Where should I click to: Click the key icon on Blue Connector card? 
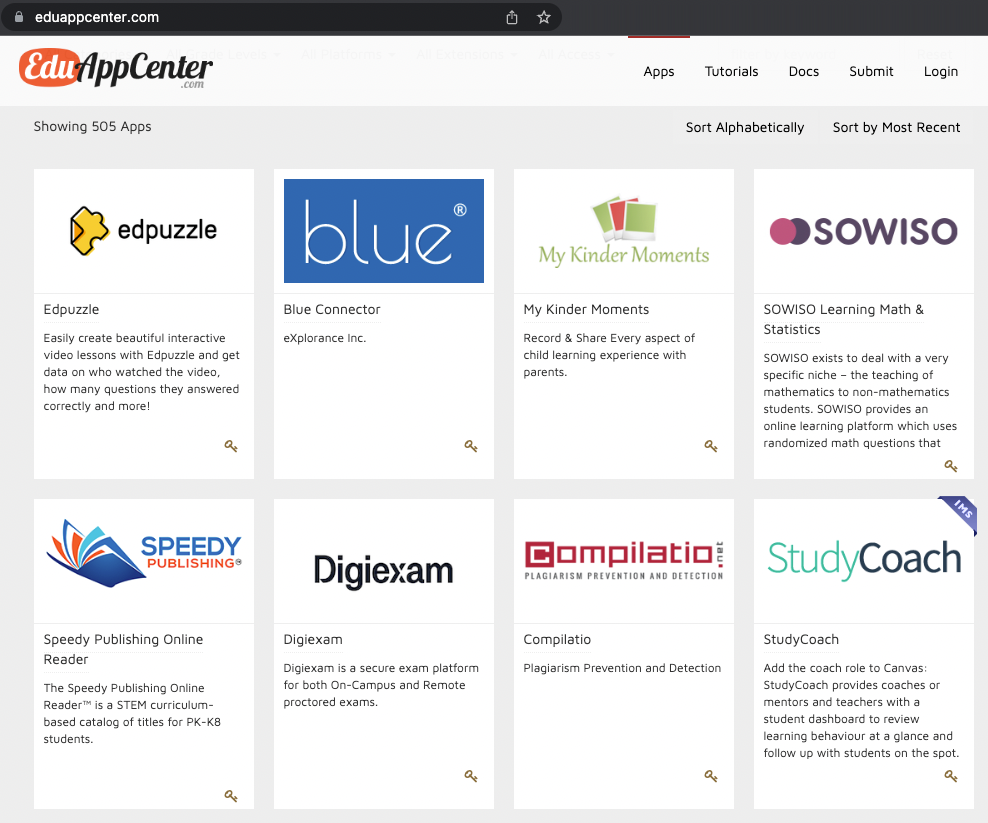[471, 446]
